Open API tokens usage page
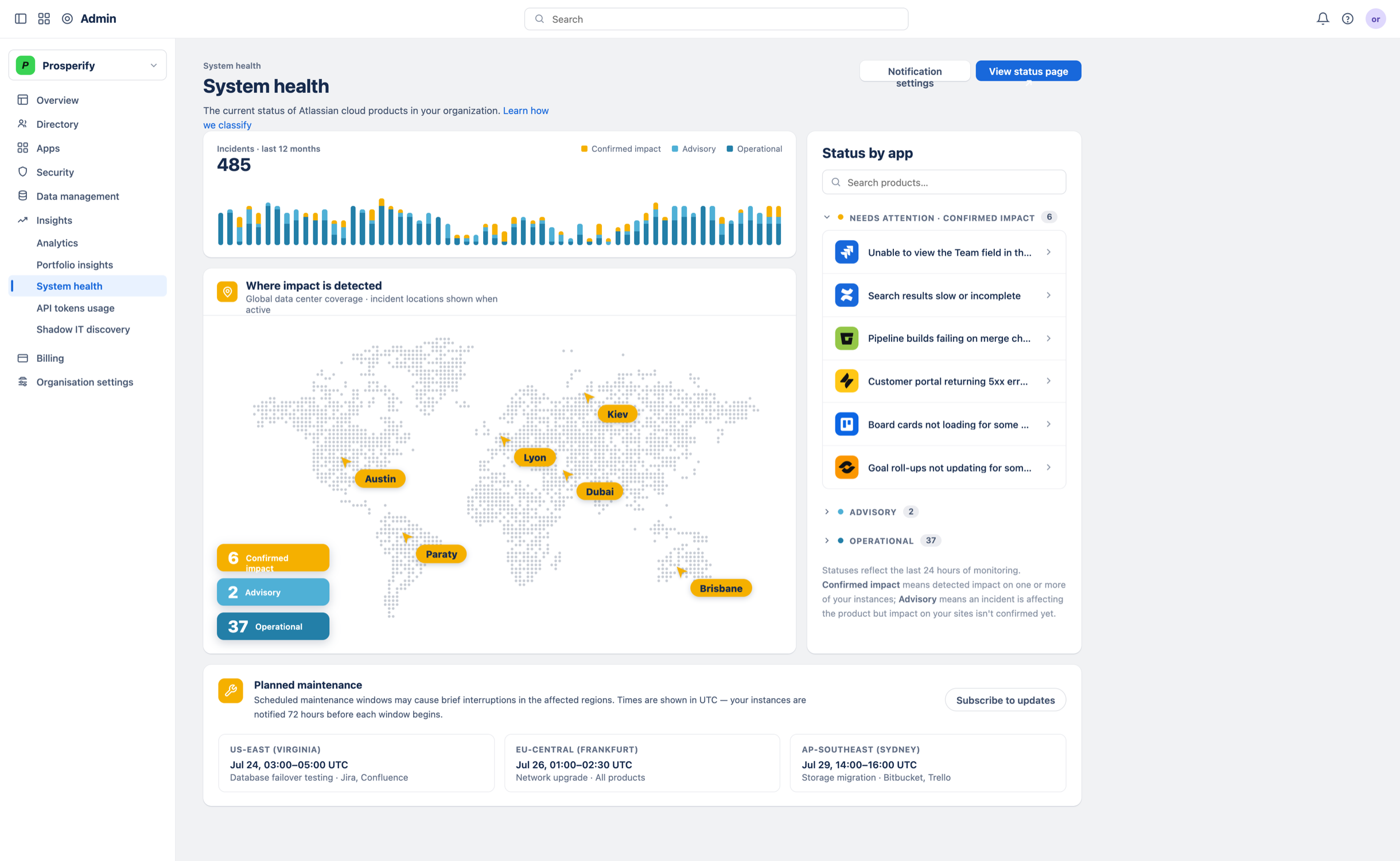 pos(75,308)
